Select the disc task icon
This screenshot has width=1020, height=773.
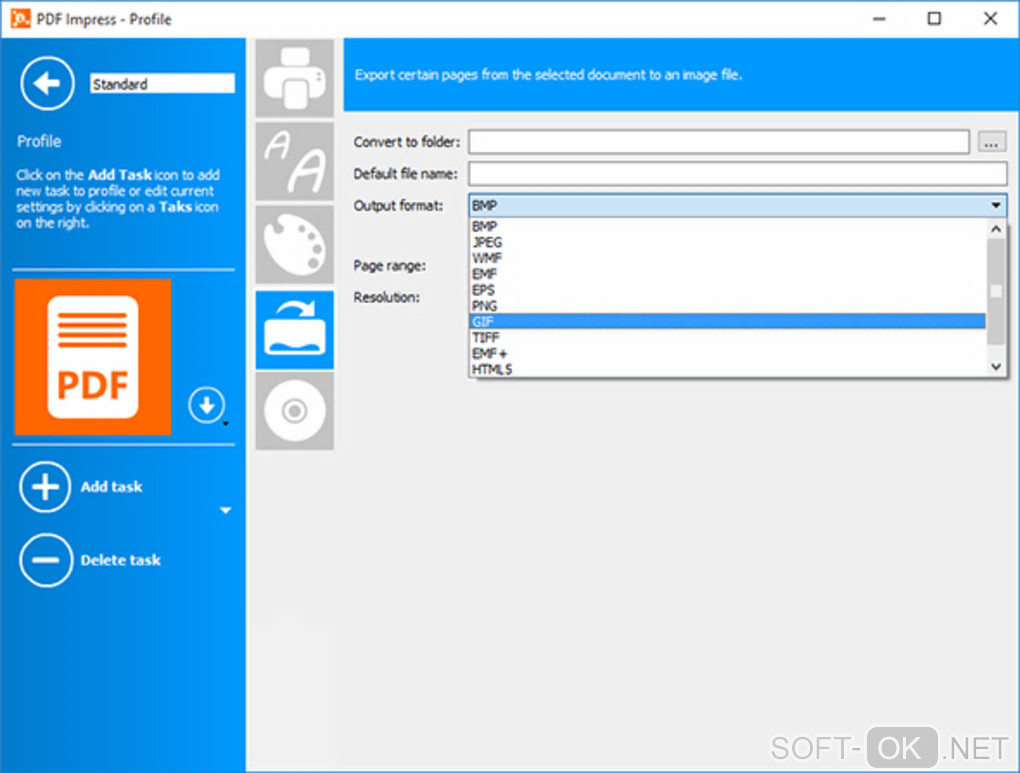point(295,411)
